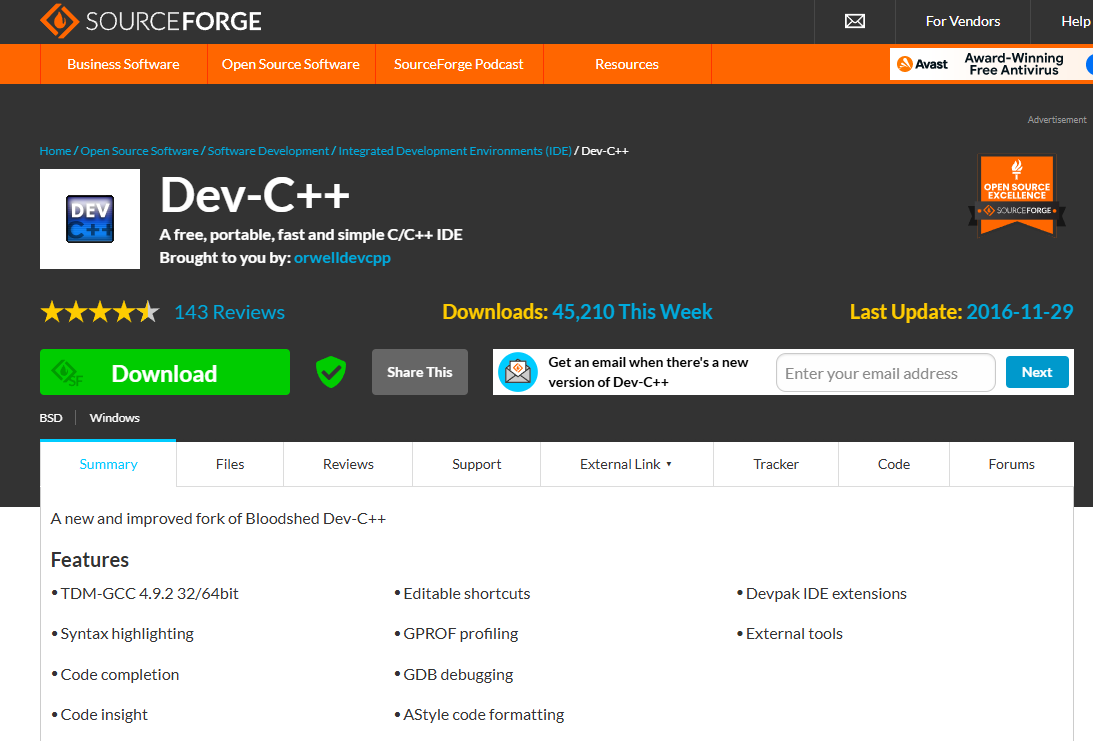Go to SourceForge Podcast

click(x=459, y=64)
